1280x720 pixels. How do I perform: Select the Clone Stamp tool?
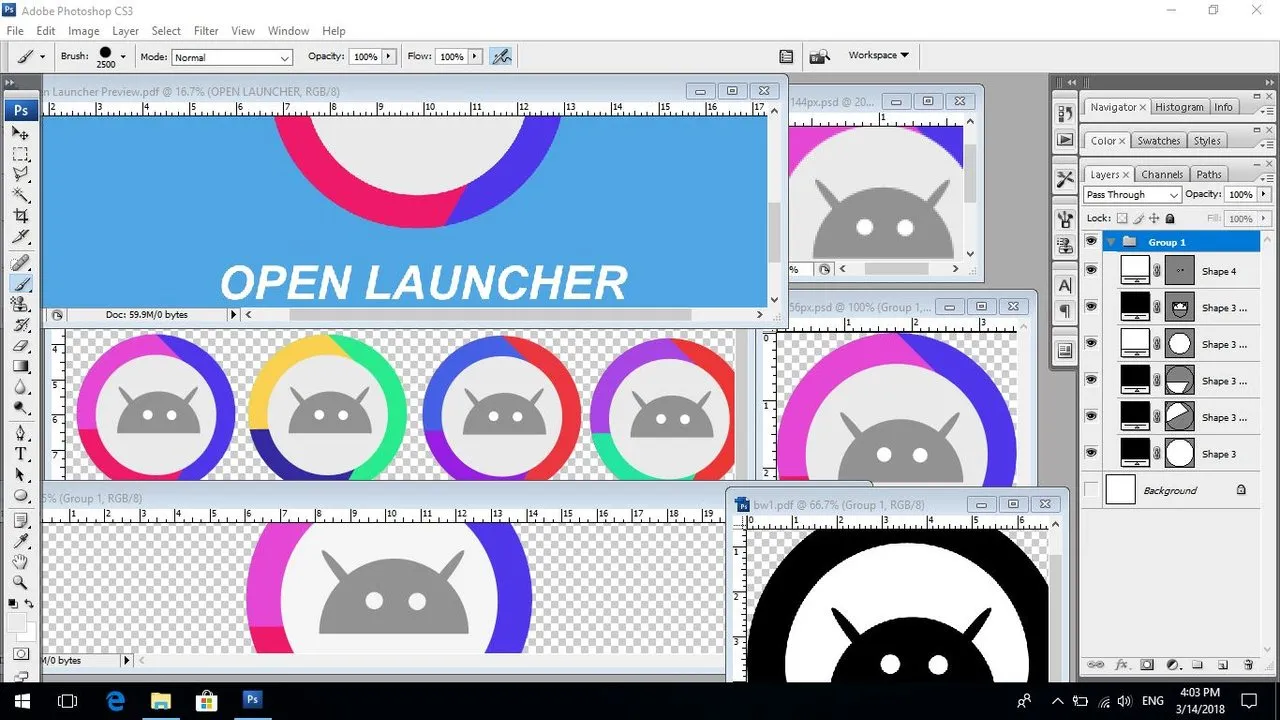point(20,305)
